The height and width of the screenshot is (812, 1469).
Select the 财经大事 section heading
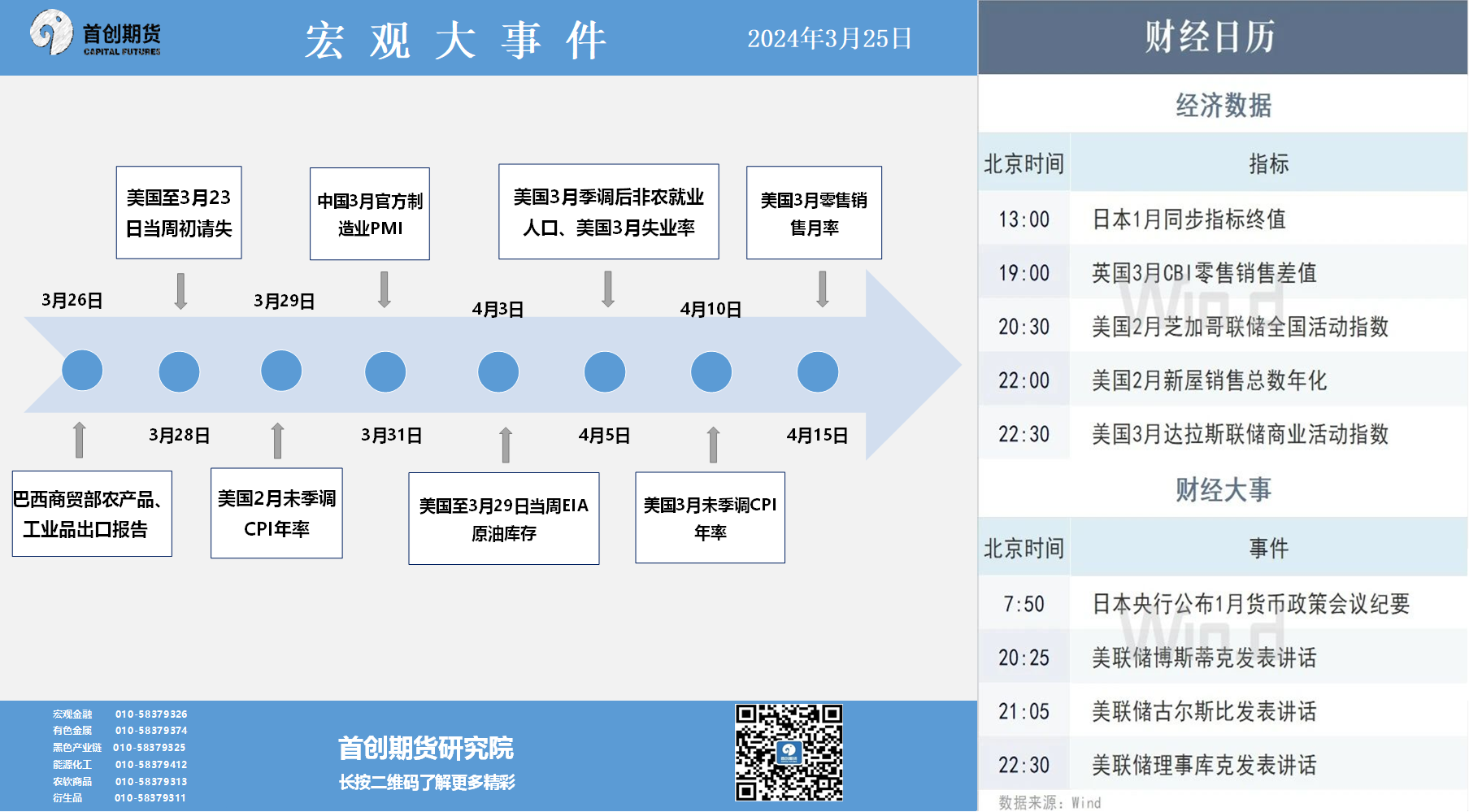point(1223,489)
